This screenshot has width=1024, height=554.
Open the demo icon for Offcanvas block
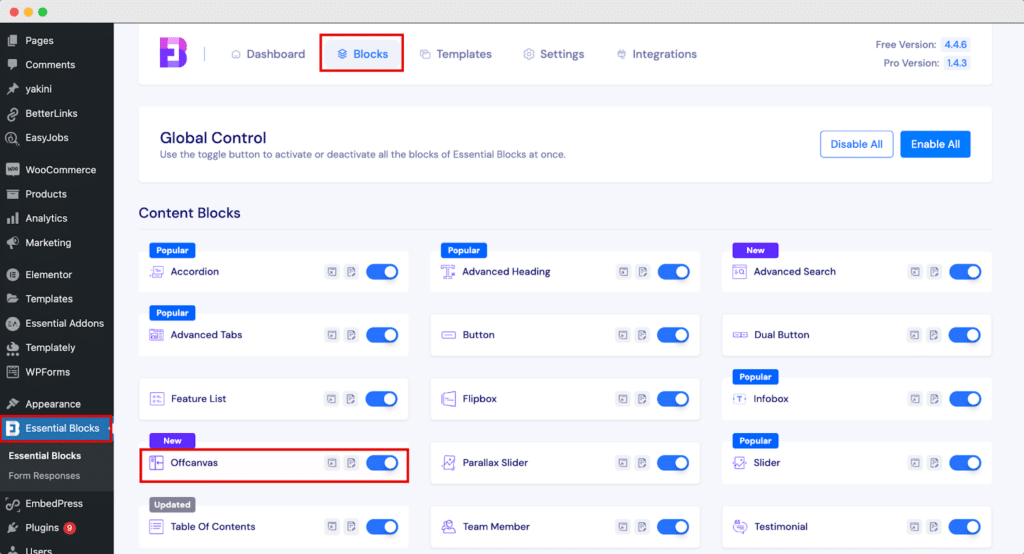(332, 463)
